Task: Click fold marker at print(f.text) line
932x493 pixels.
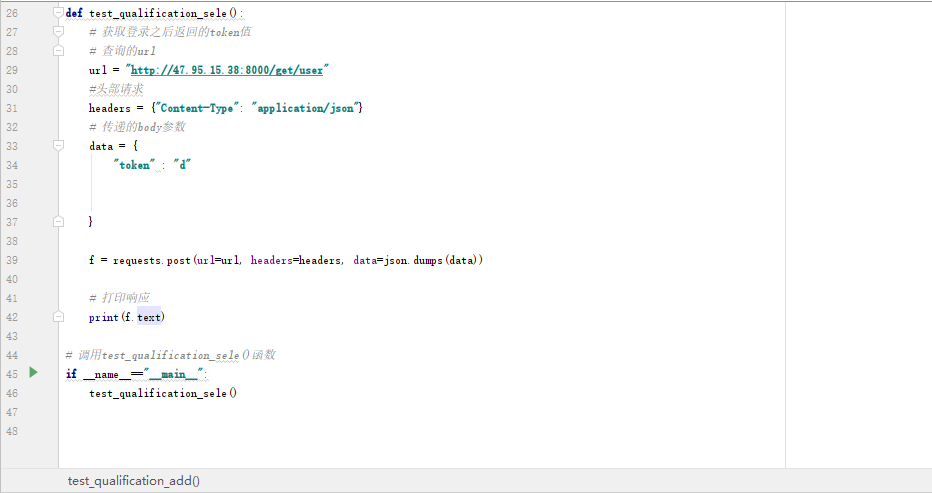Action: click(x=58, y=317)
